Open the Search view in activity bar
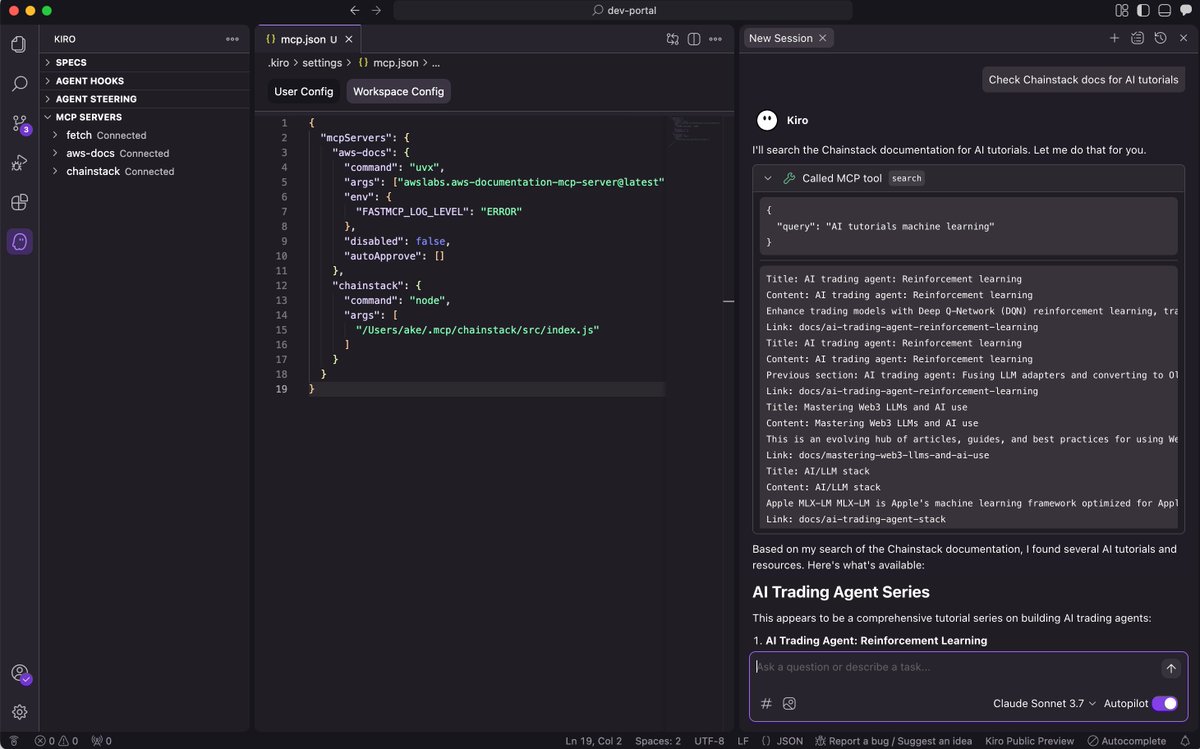1200x749 pixels. [19, 84]
